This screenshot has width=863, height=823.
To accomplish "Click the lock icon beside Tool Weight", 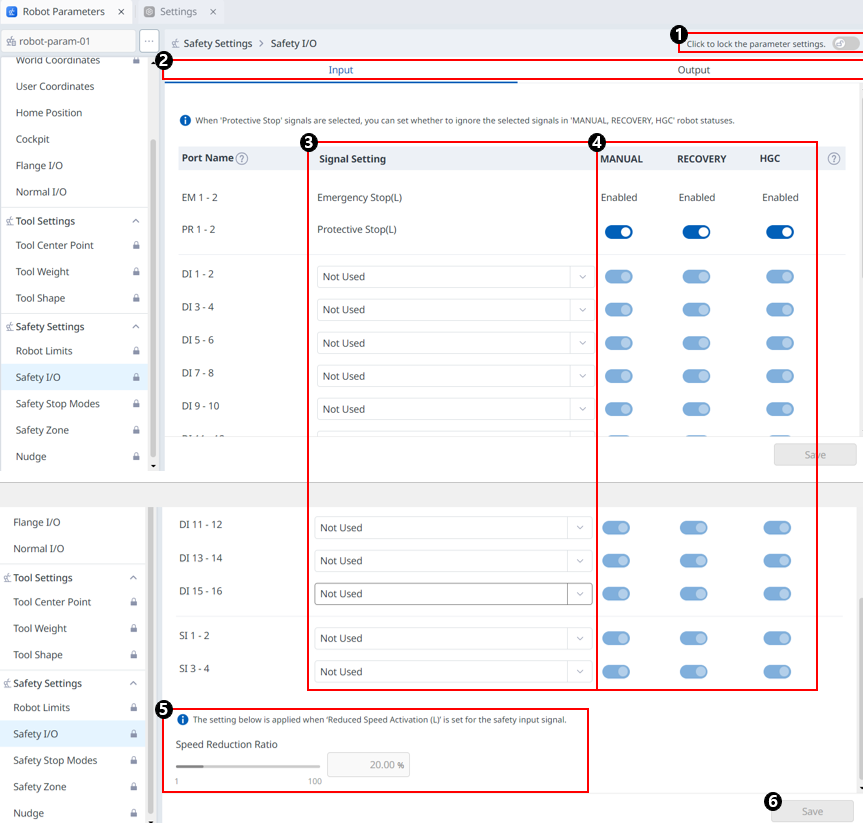I will pyautogui.click(x=136, y=272).
